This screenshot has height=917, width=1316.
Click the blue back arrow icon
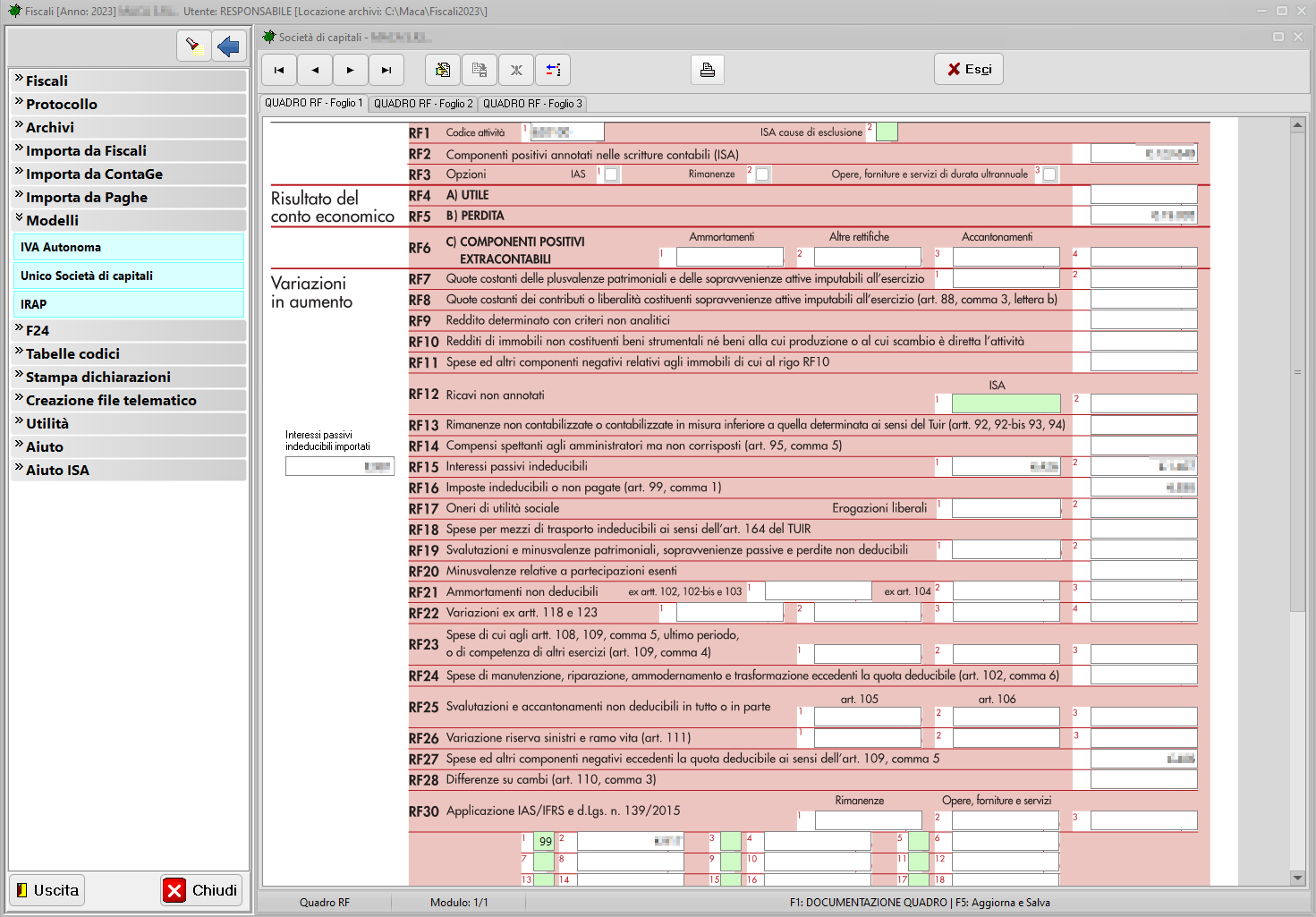[x=229, y=46]
